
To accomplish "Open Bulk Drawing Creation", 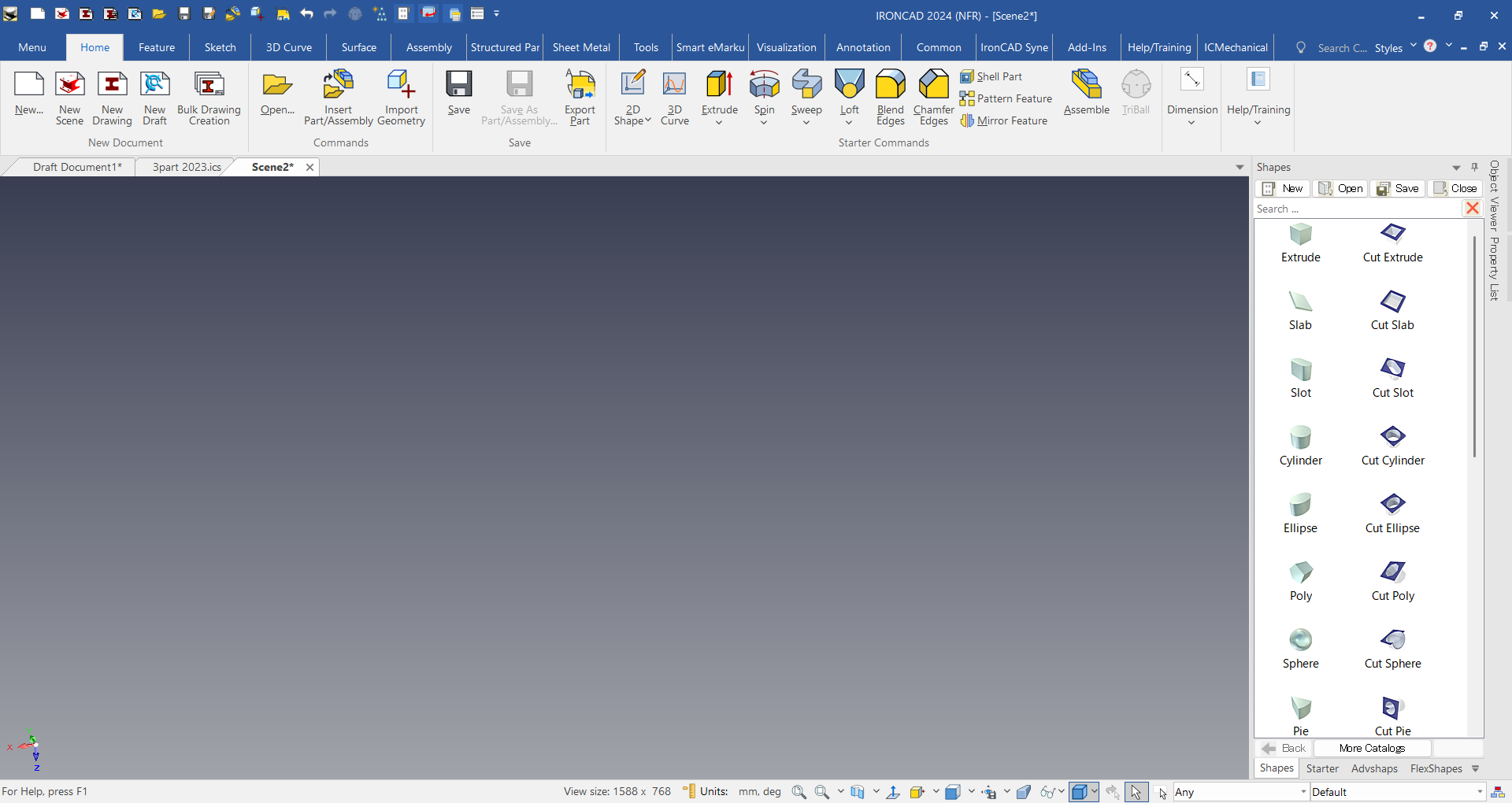I will [x=209, y=98].
